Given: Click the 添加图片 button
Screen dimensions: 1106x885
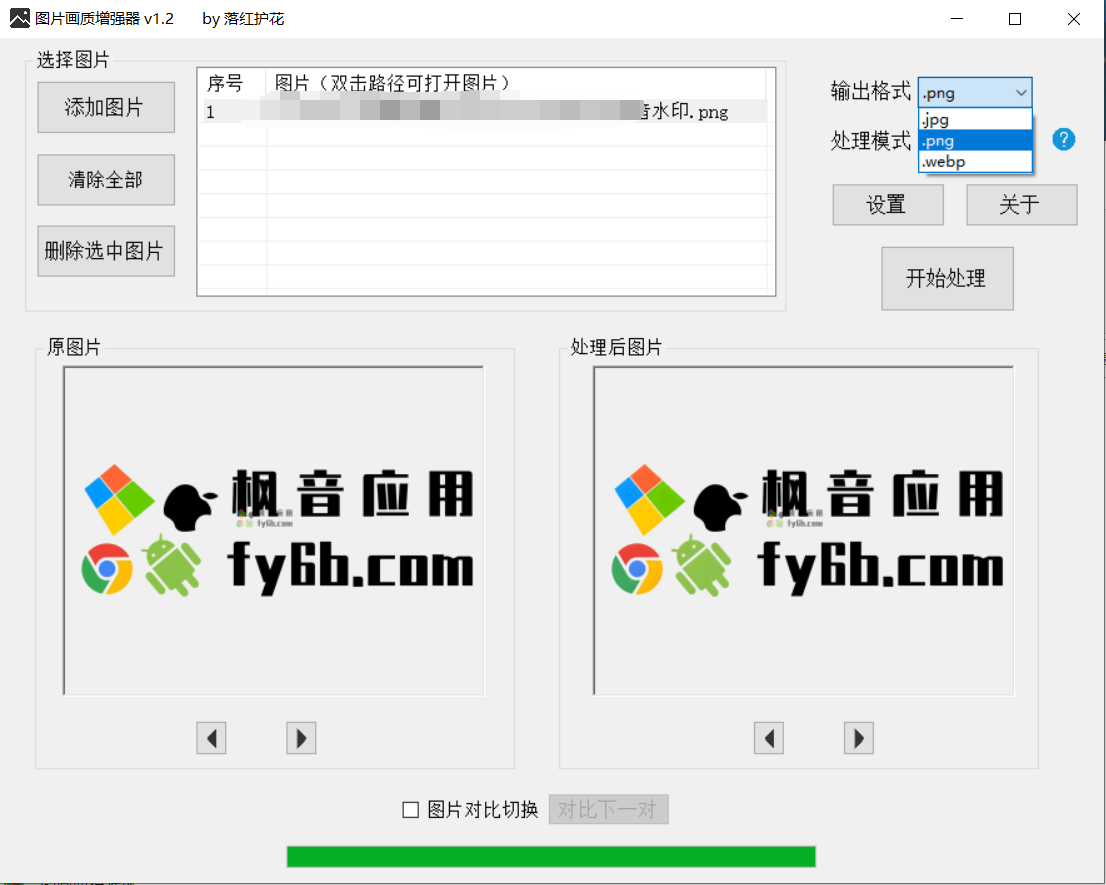Looking at the screenshot, I should tap(106, 107).
